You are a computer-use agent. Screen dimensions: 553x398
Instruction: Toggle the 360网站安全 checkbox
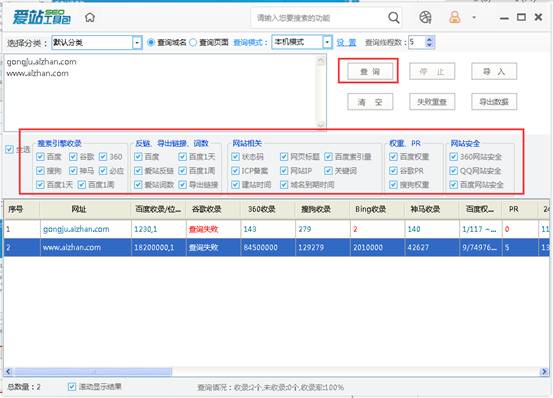454,157
